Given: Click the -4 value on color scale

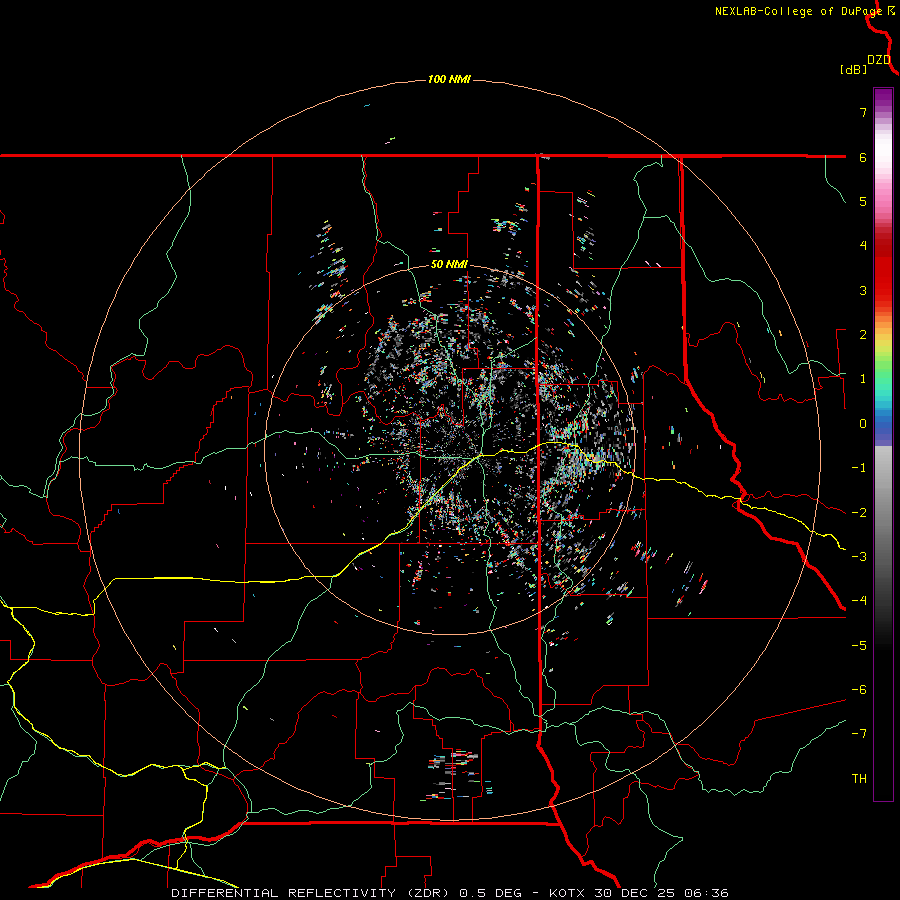Looking at the screenshot, I should click(x=859, y=601).
